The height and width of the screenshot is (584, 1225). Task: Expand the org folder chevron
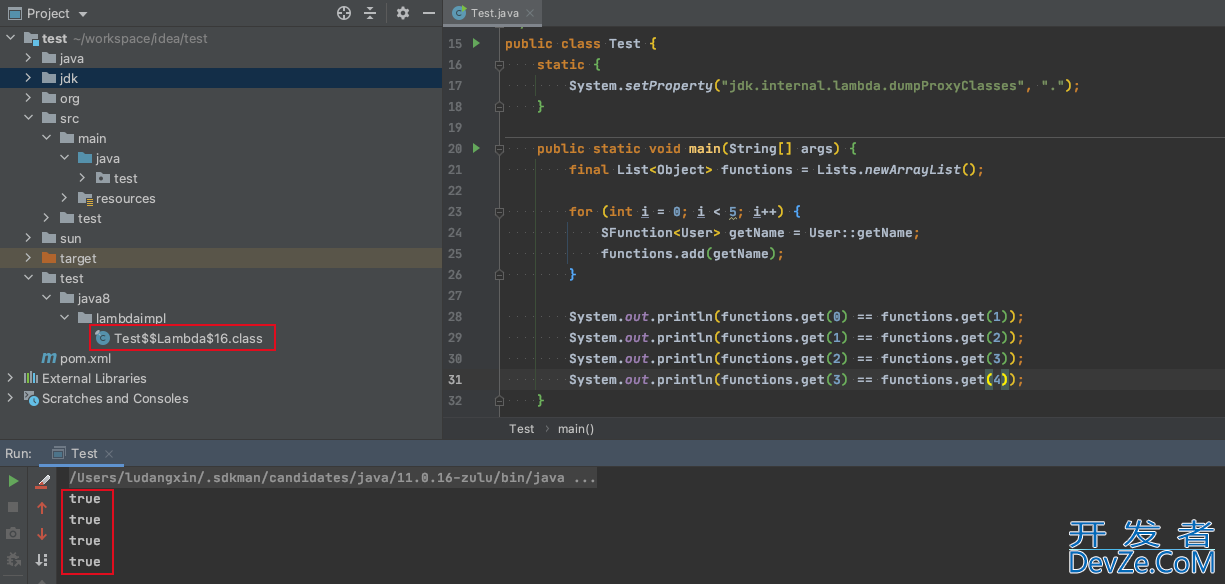[x=29, y=98]
